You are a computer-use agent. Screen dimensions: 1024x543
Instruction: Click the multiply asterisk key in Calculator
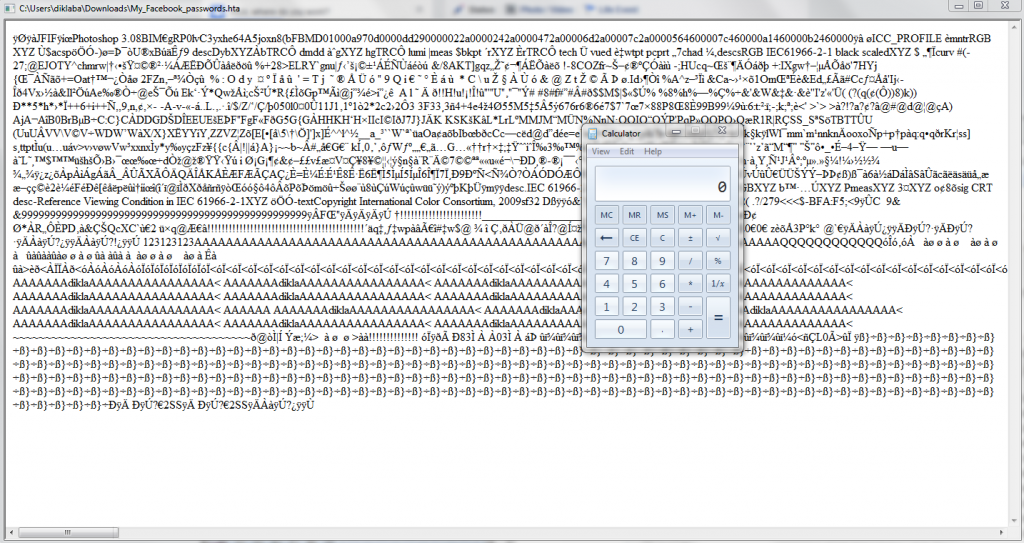(x=690, y=284)
